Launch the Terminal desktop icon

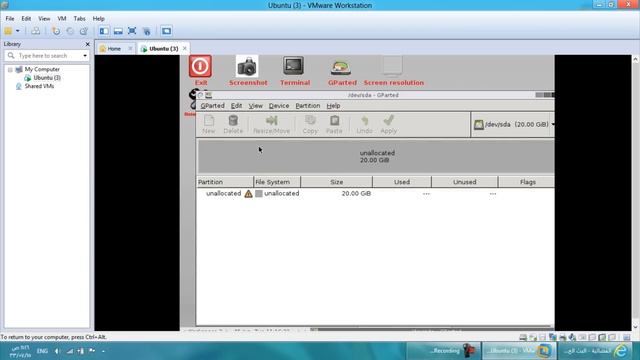click(293, 66)
